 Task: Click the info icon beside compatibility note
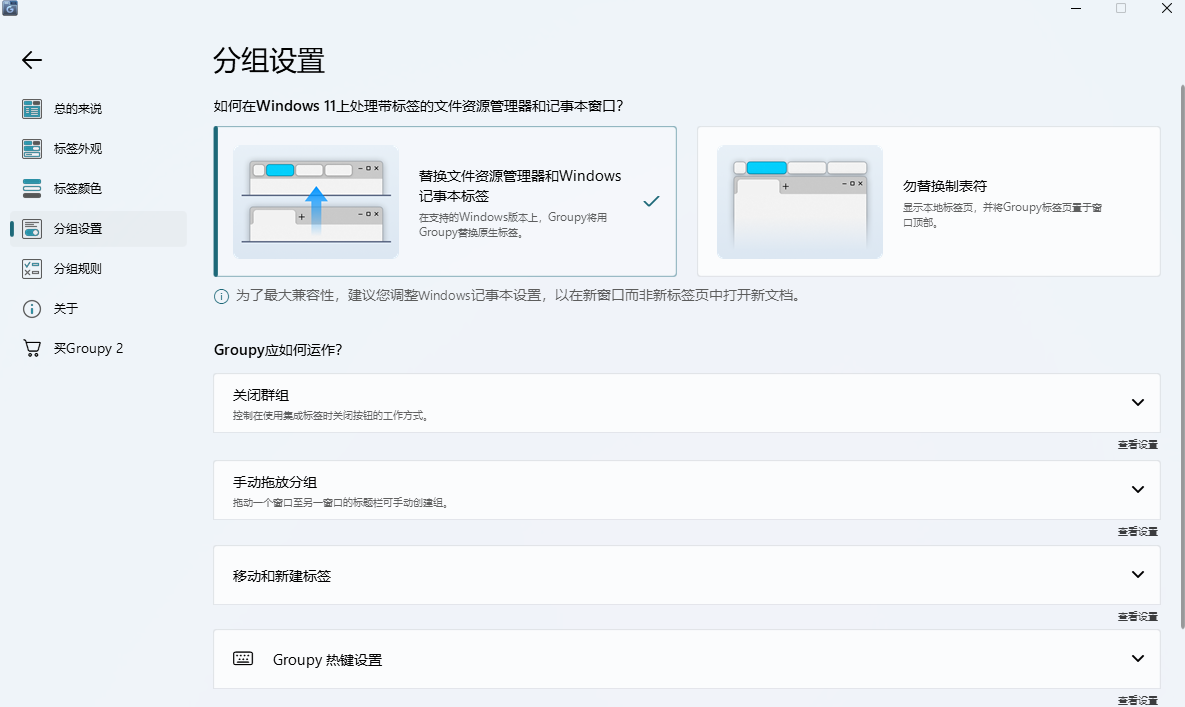click(221, 296)
